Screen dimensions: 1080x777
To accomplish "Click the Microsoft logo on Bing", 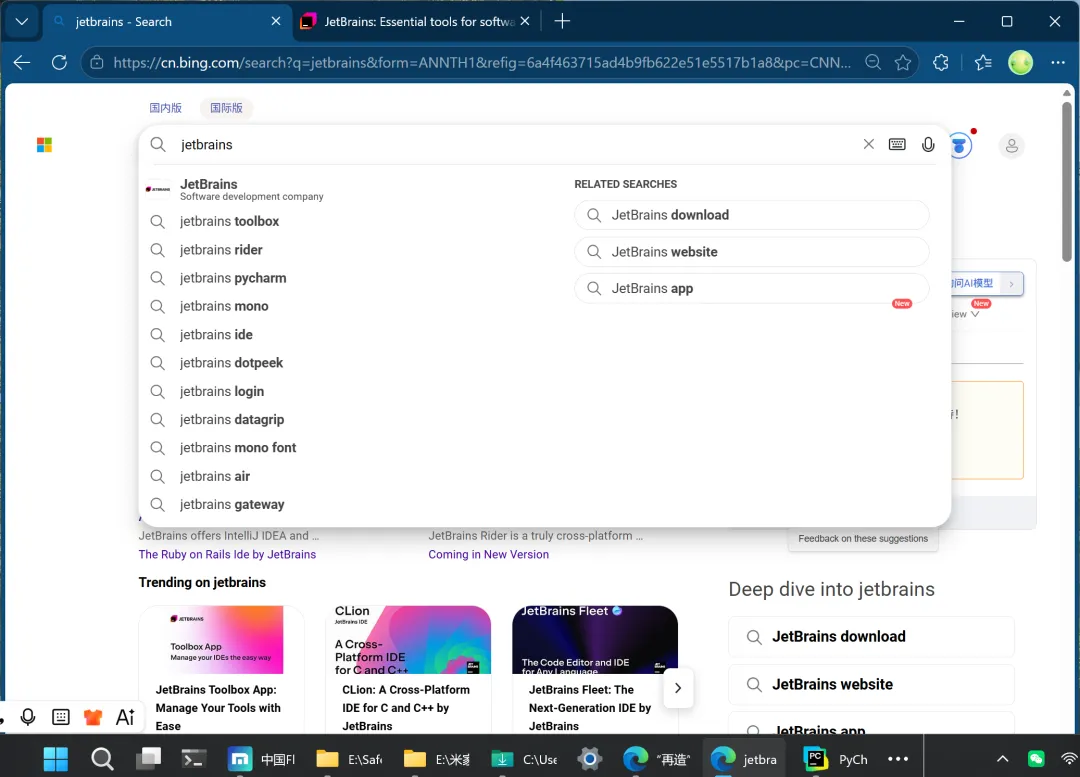I will coord(44,145).
